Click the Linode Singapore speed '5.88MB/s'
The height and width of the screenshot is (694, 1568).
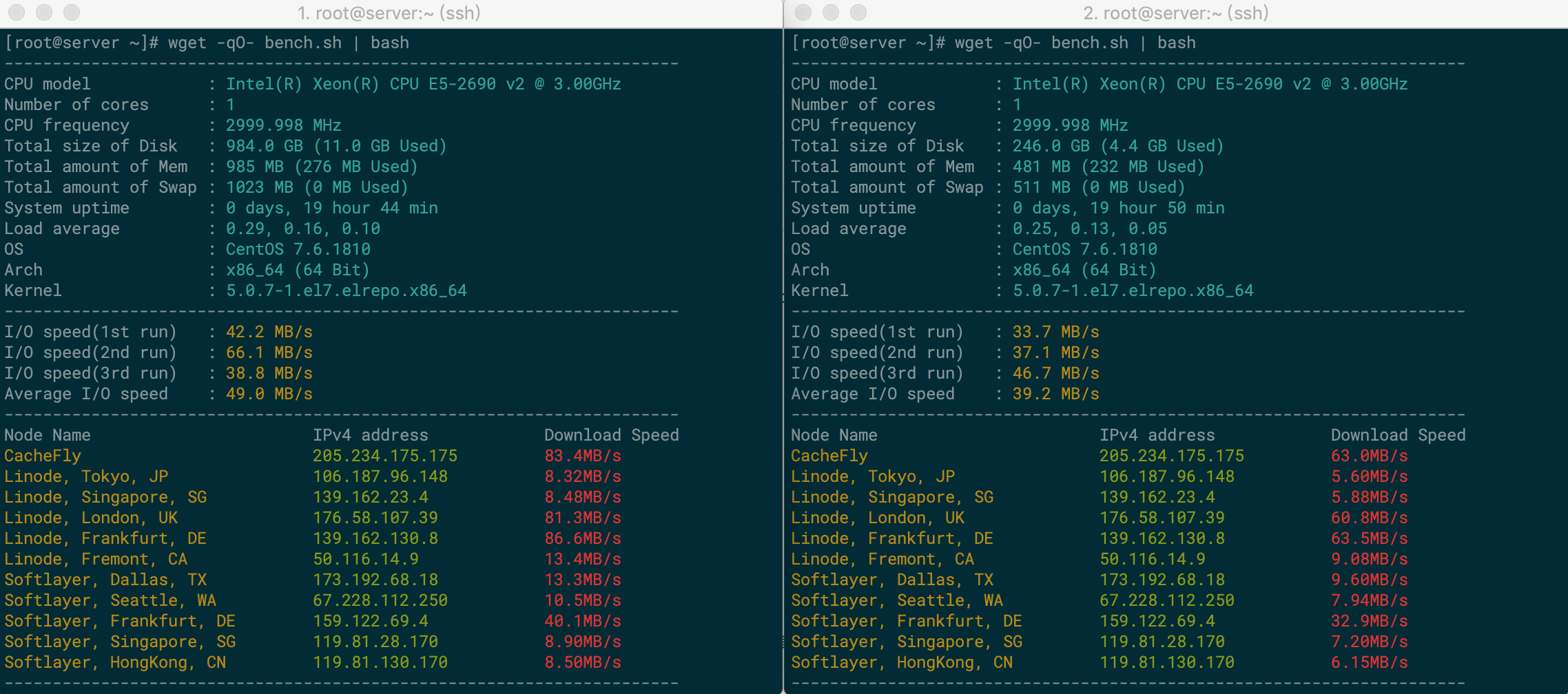1370,497
